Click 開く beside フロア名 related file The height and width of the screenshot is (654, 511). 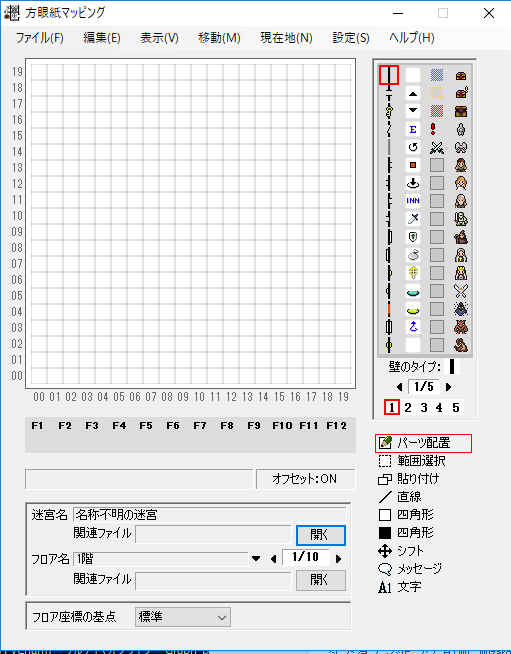(x=321, y=581)
